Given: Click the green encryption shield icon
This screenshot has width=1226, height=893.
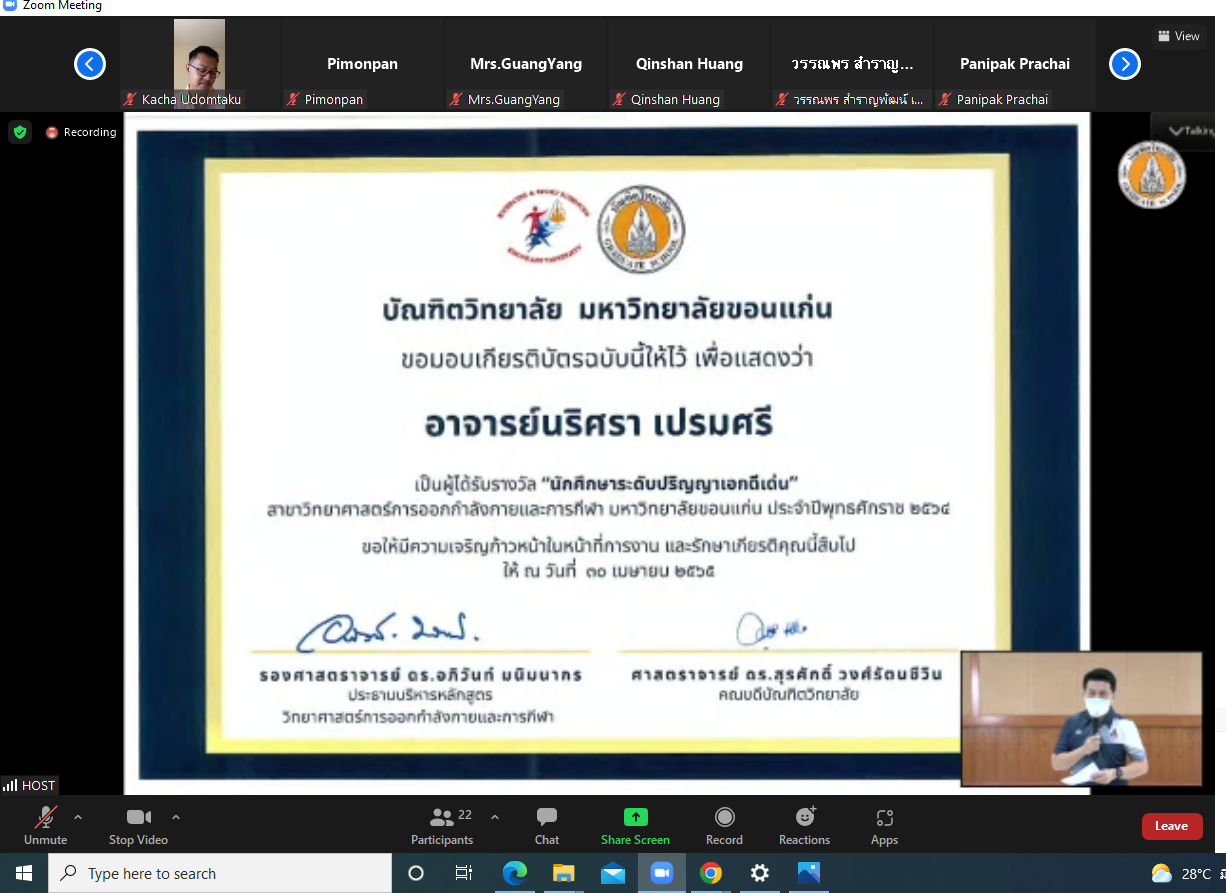Looking at the screenshot, I should (20, 132).
